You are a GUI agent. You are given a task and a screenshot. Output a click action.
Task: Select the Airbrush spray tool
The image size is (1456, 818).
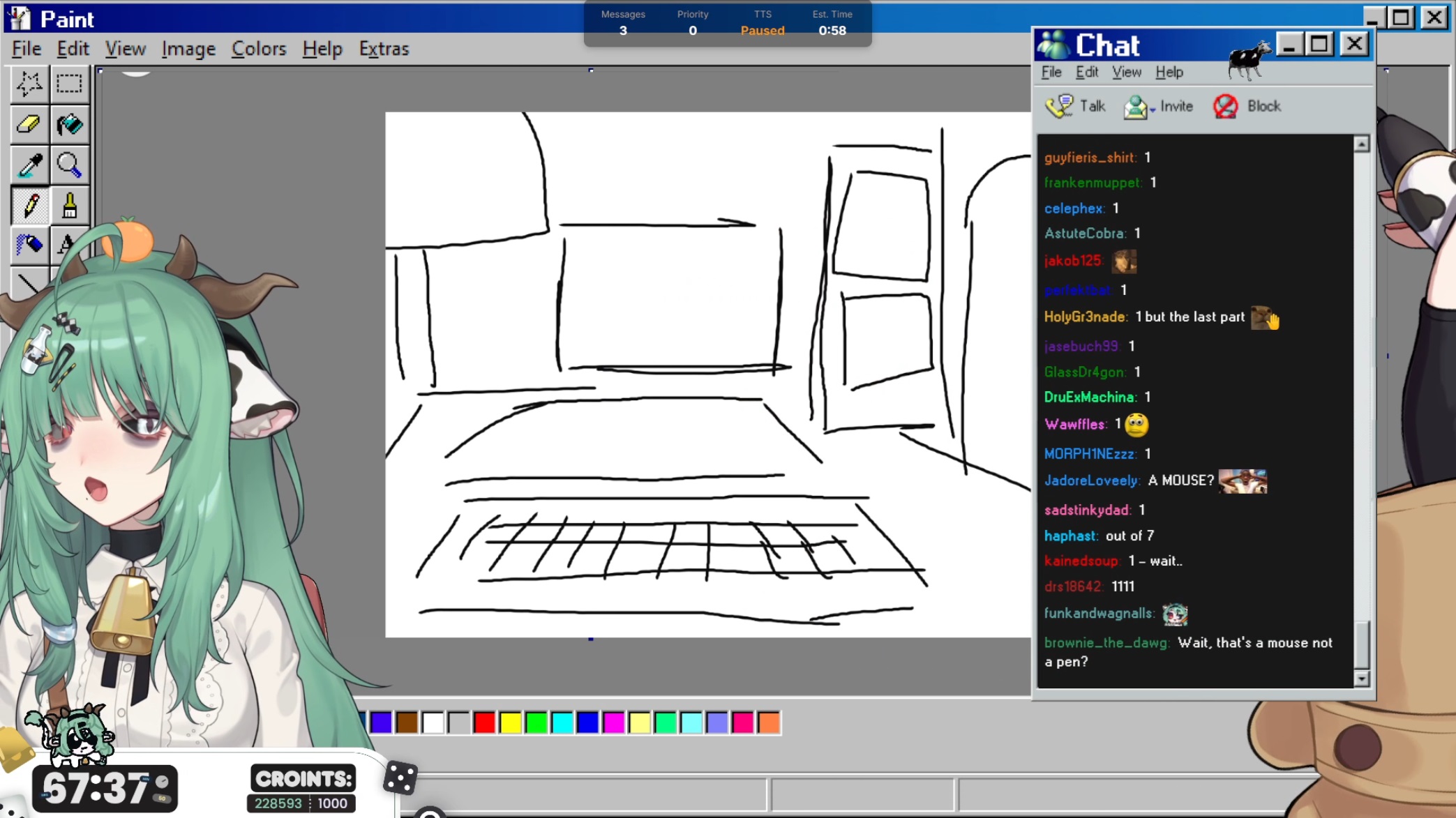click(x=29, y=245)
